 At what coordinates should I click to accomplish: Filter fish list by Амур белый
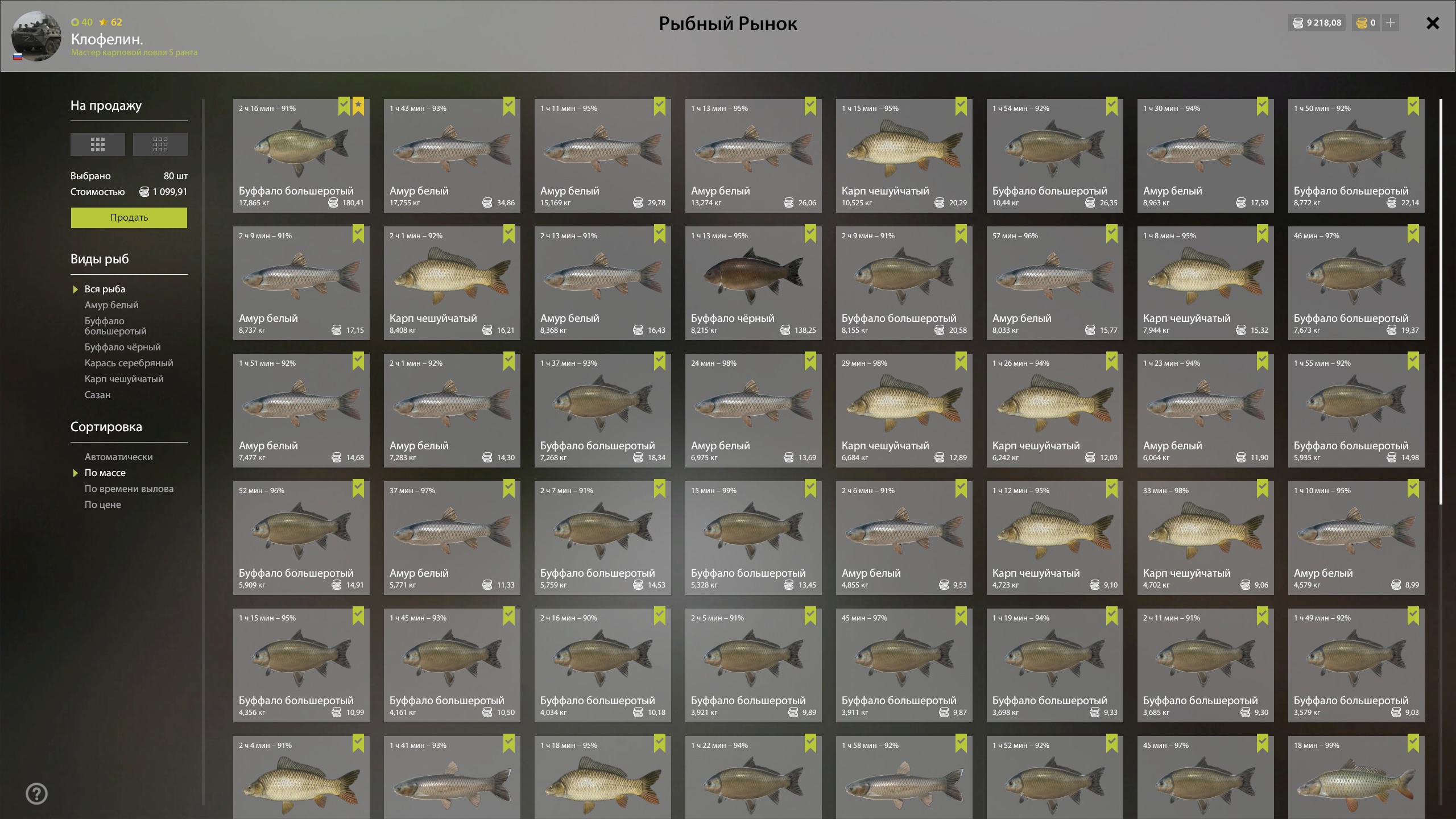[x=111, y=305]
